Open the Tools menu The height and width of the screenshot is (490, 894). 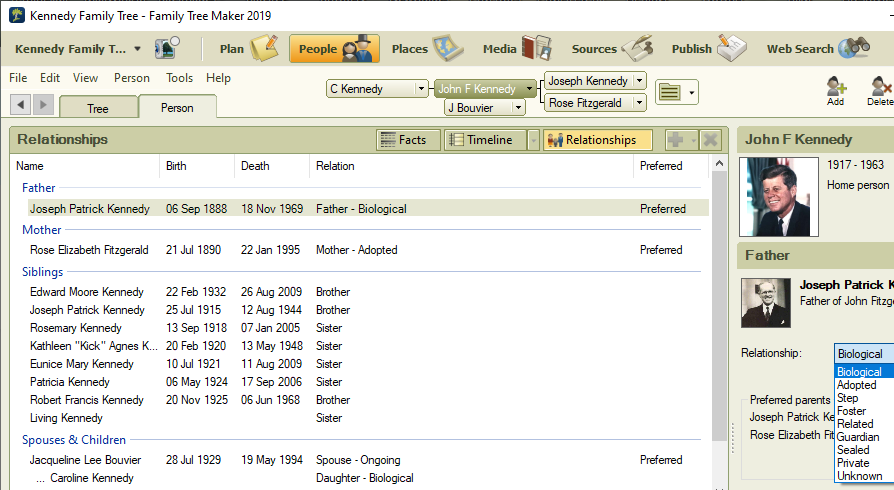(x=180, y=78)
